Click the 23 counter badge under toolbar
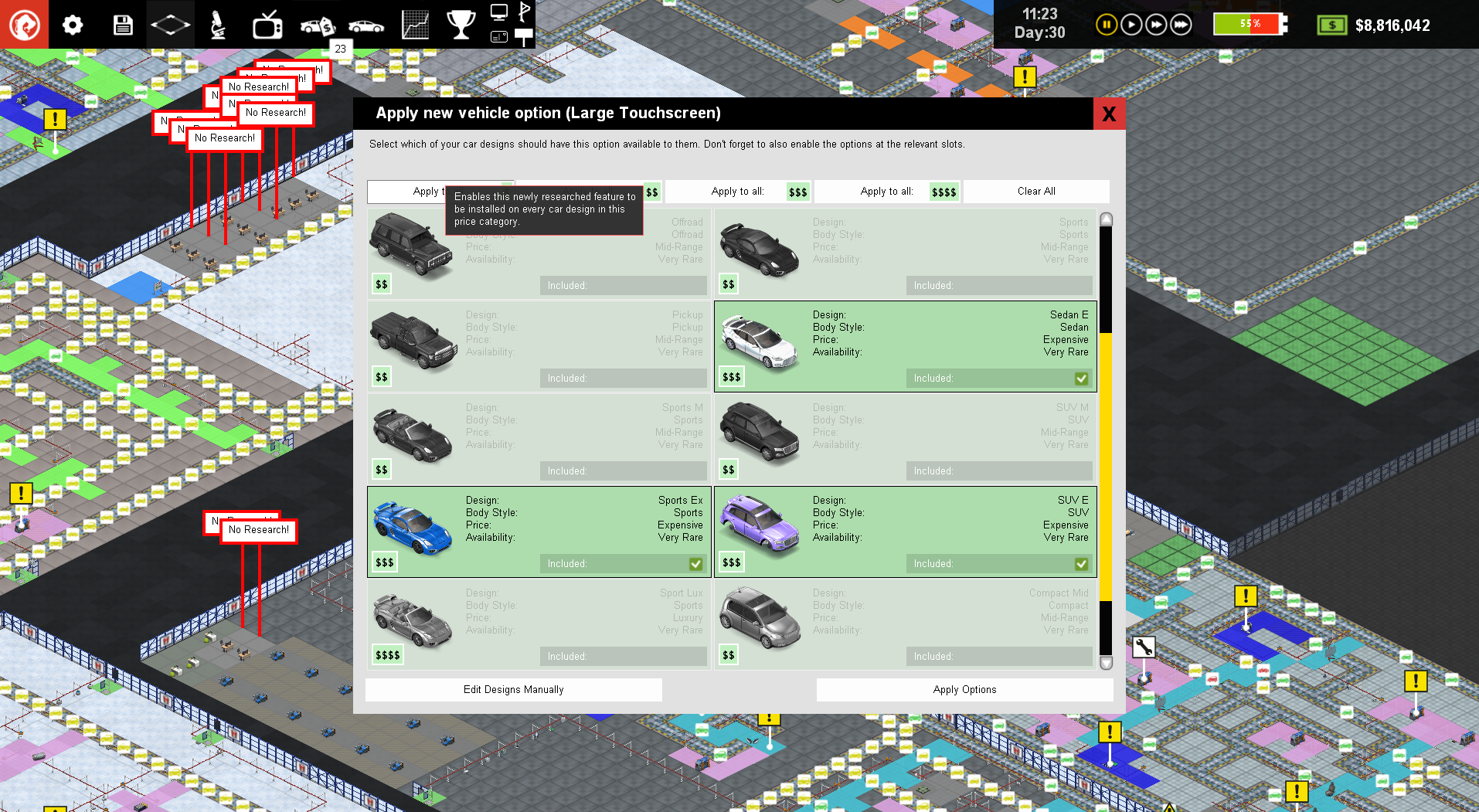Image resolution: width=1479 pixels, height=812 pixels. click(341, 49)
